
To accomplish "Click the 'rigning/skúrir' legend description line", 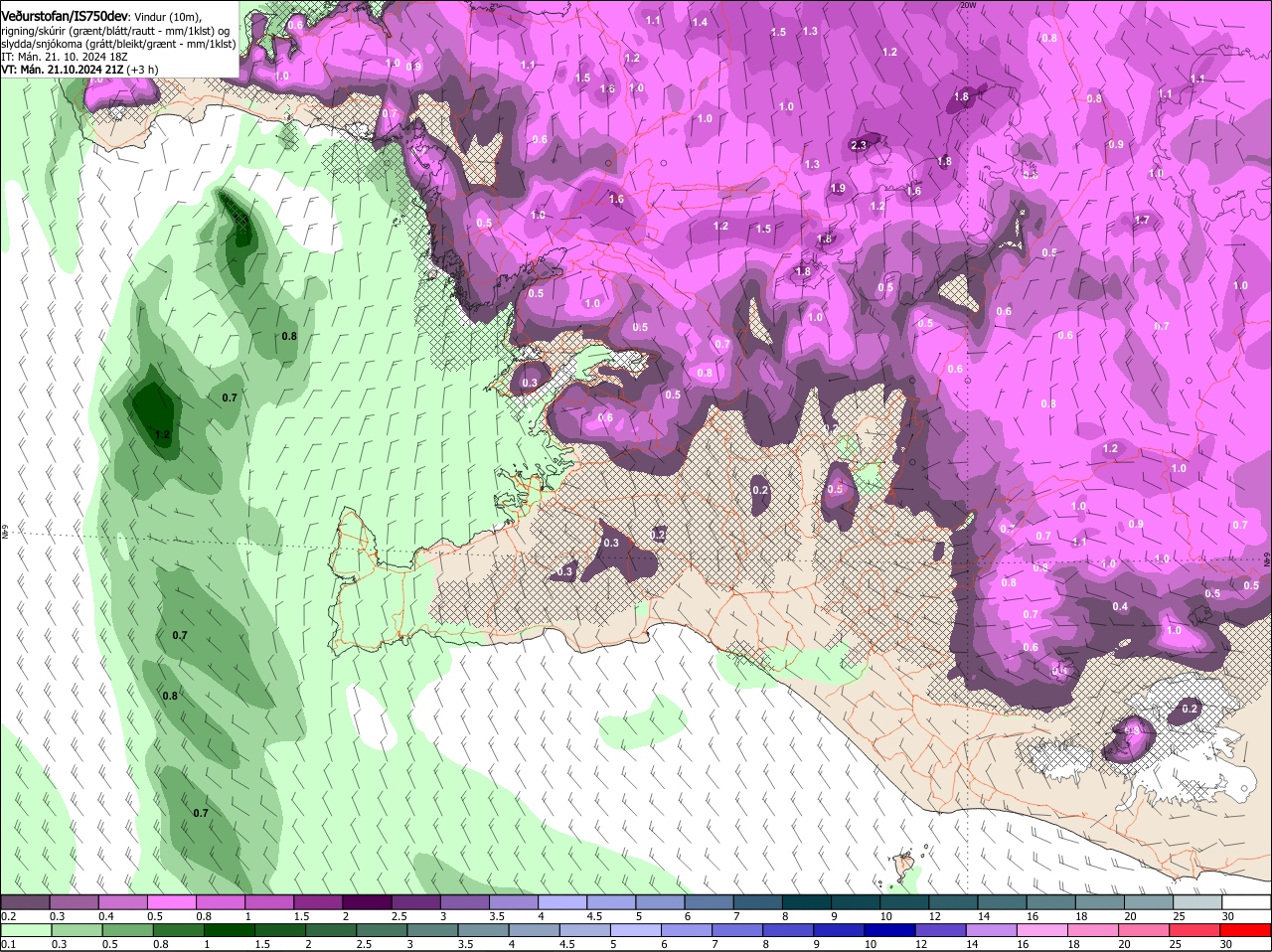I will tap(117, 31).
